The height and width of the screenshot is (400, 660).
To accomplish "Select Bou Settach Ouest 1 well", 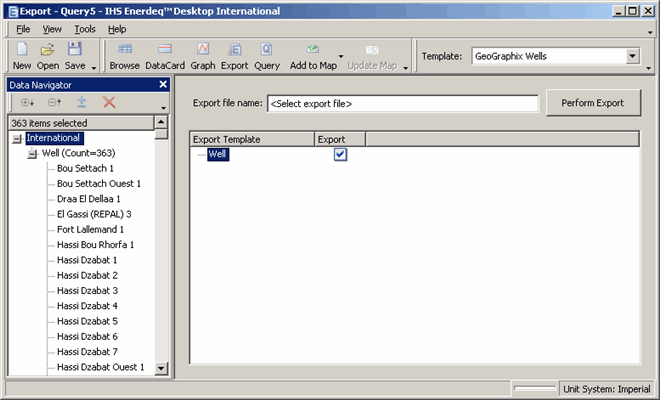I will pyautogui.click(x=99, y=184).
